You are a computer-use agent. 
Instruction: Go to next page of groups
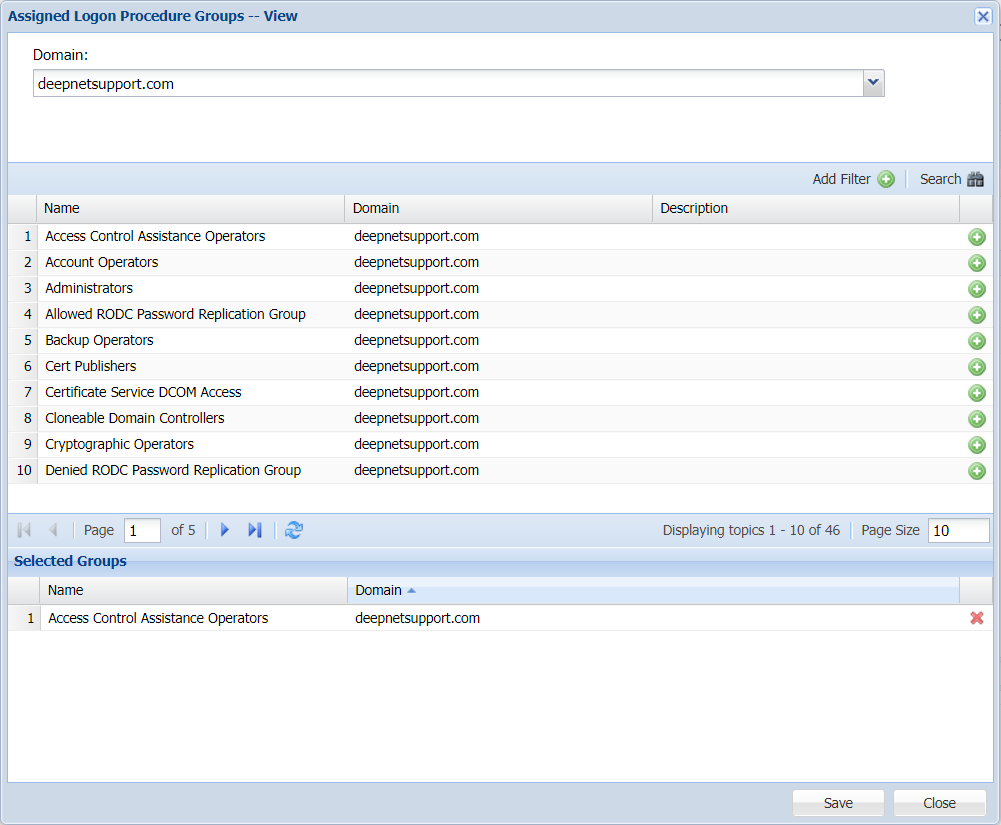[x=225, y=530]
